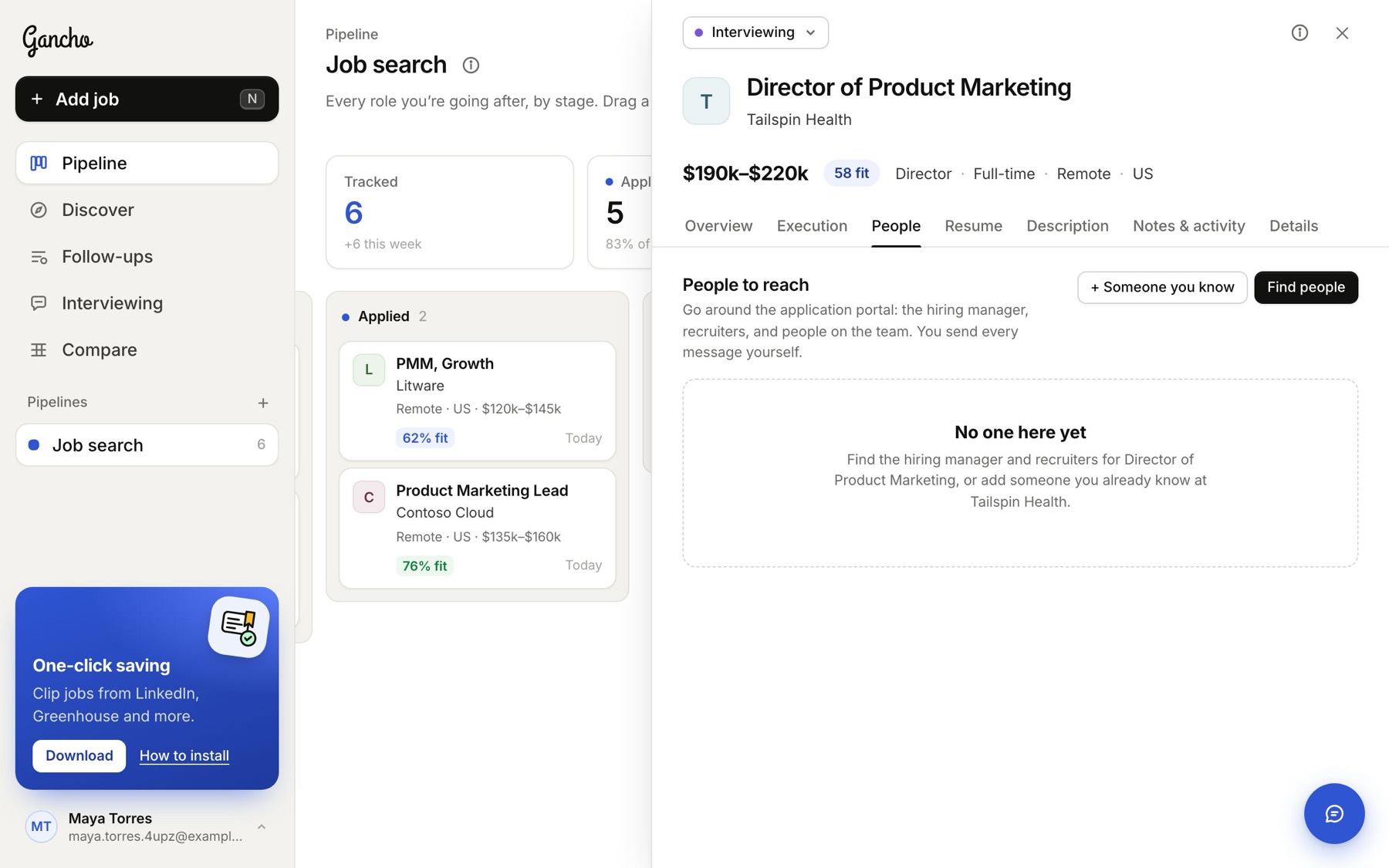
Task: Expand the Maya Torres account menu chevron
Action: 262,826
